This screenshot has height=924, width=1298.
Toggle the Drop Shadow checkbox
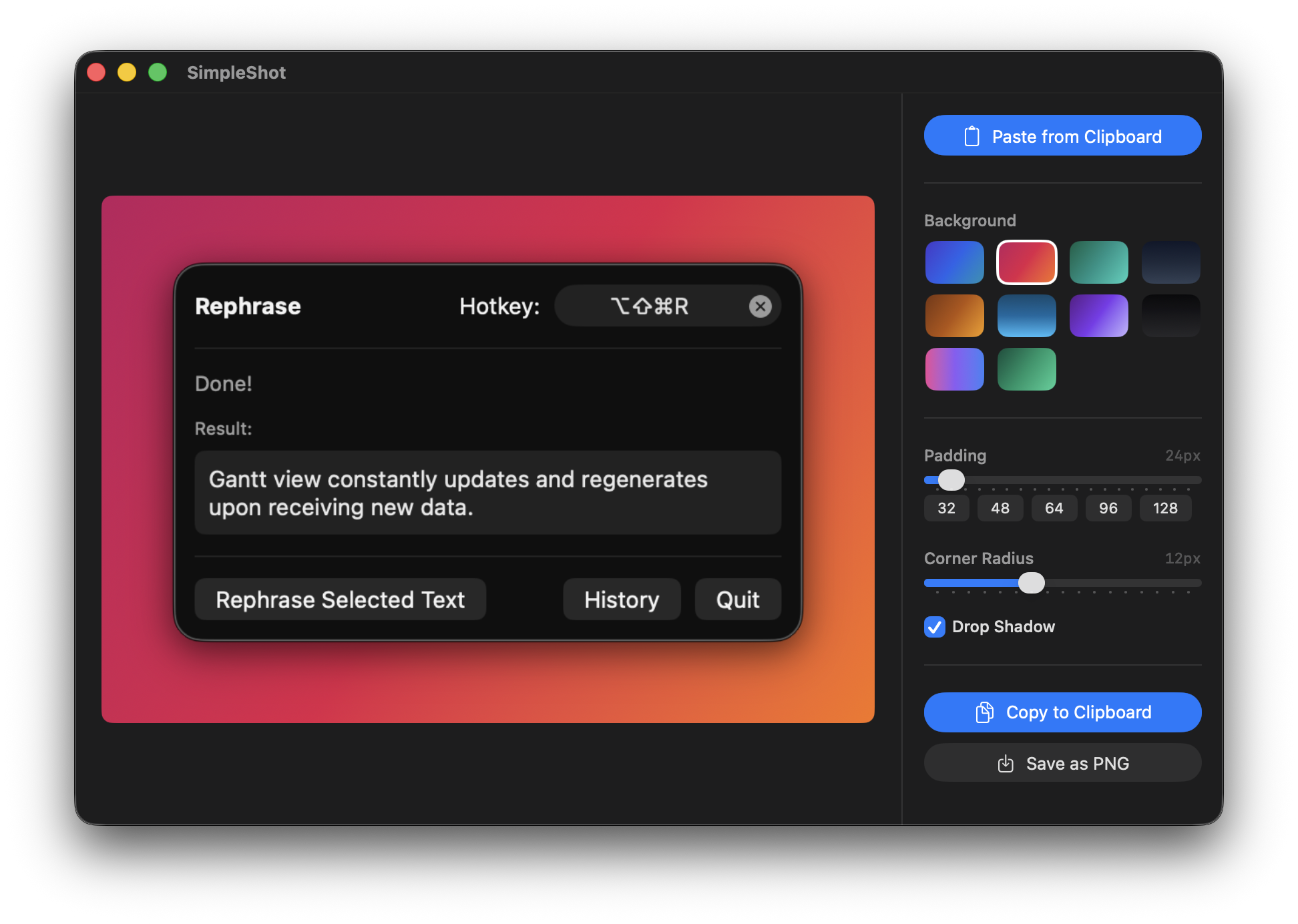[934, 627]
